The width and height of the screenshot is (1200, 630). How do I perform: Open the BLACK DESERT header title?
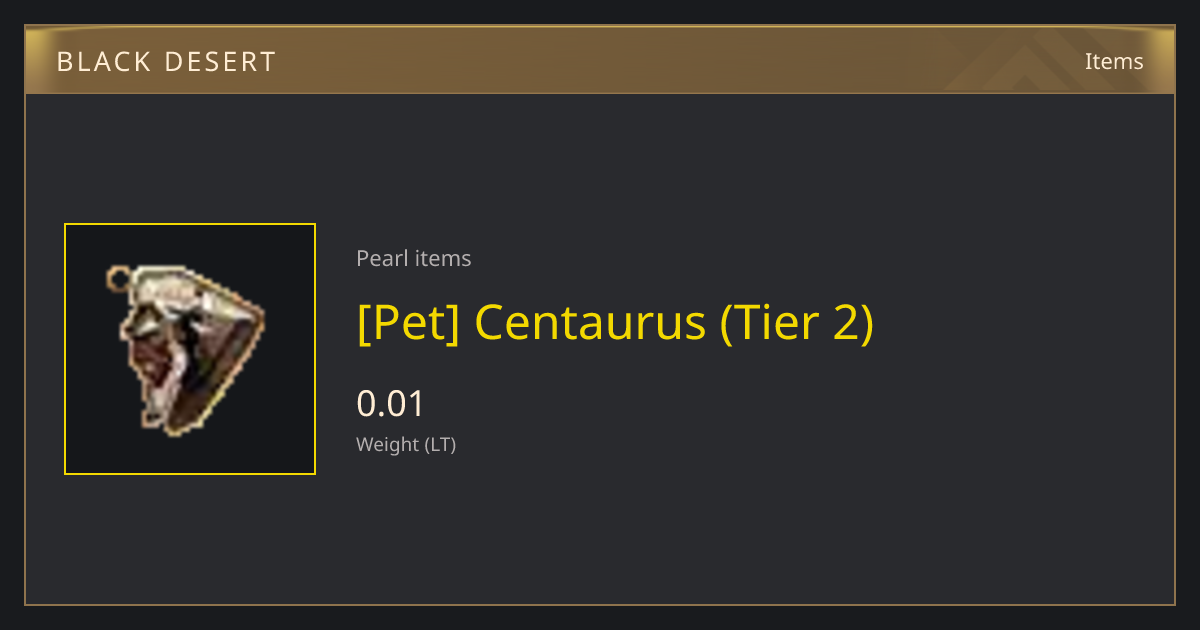(x=166, y=62)
